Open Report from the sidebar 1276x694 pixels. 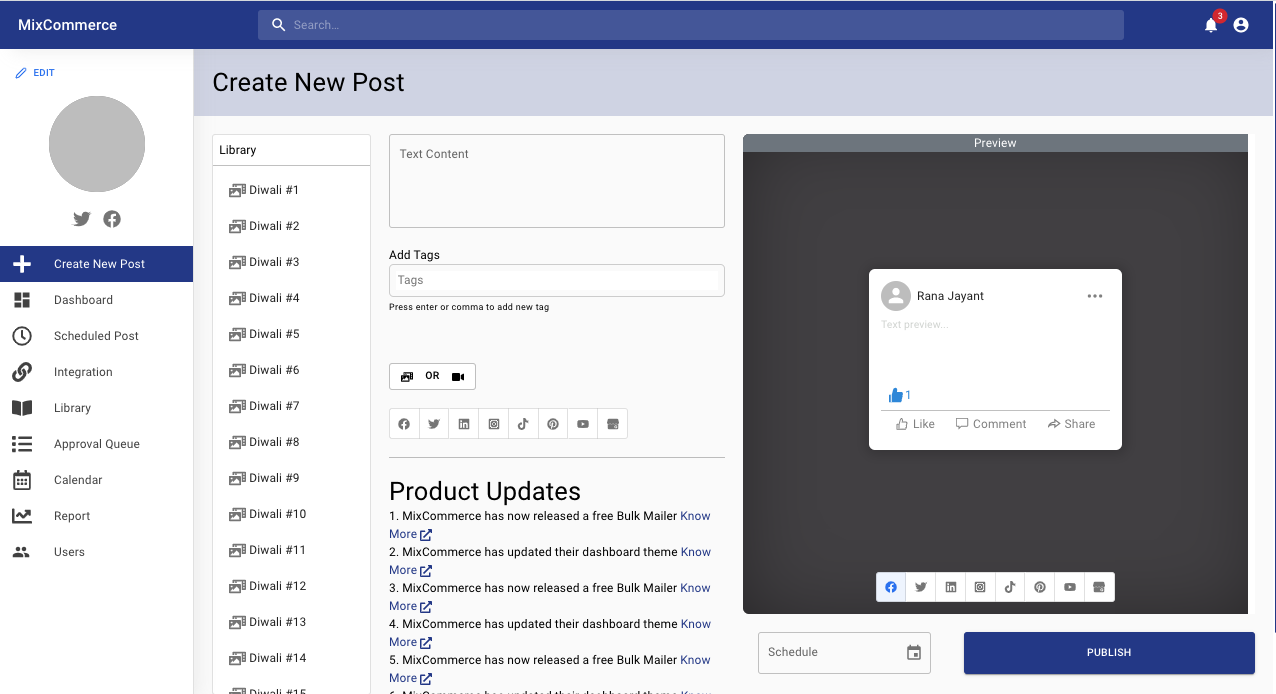pyautogui.click(x=96, y=516)
